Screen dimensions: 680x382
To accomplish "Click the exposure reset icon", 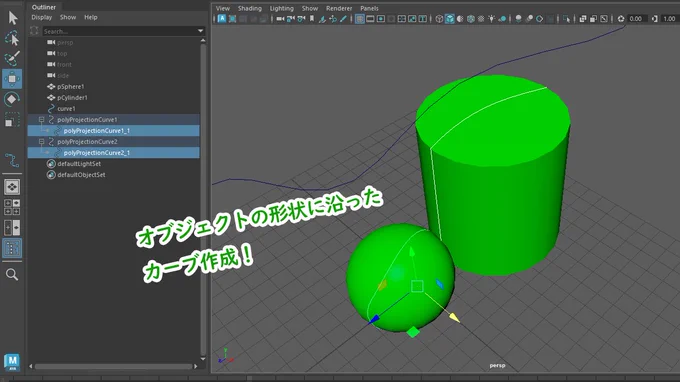I will [621, 19].
